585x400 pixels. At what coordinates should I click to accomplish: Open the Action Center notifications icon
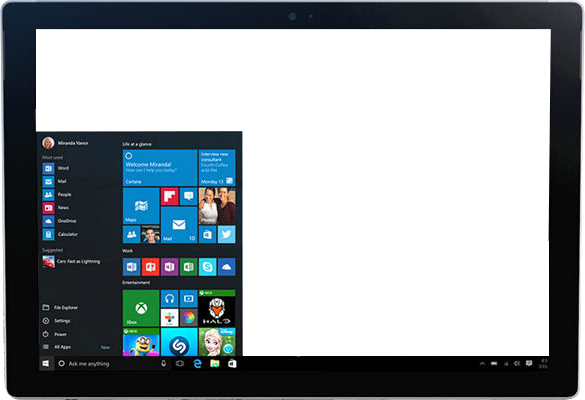(529, 363)
